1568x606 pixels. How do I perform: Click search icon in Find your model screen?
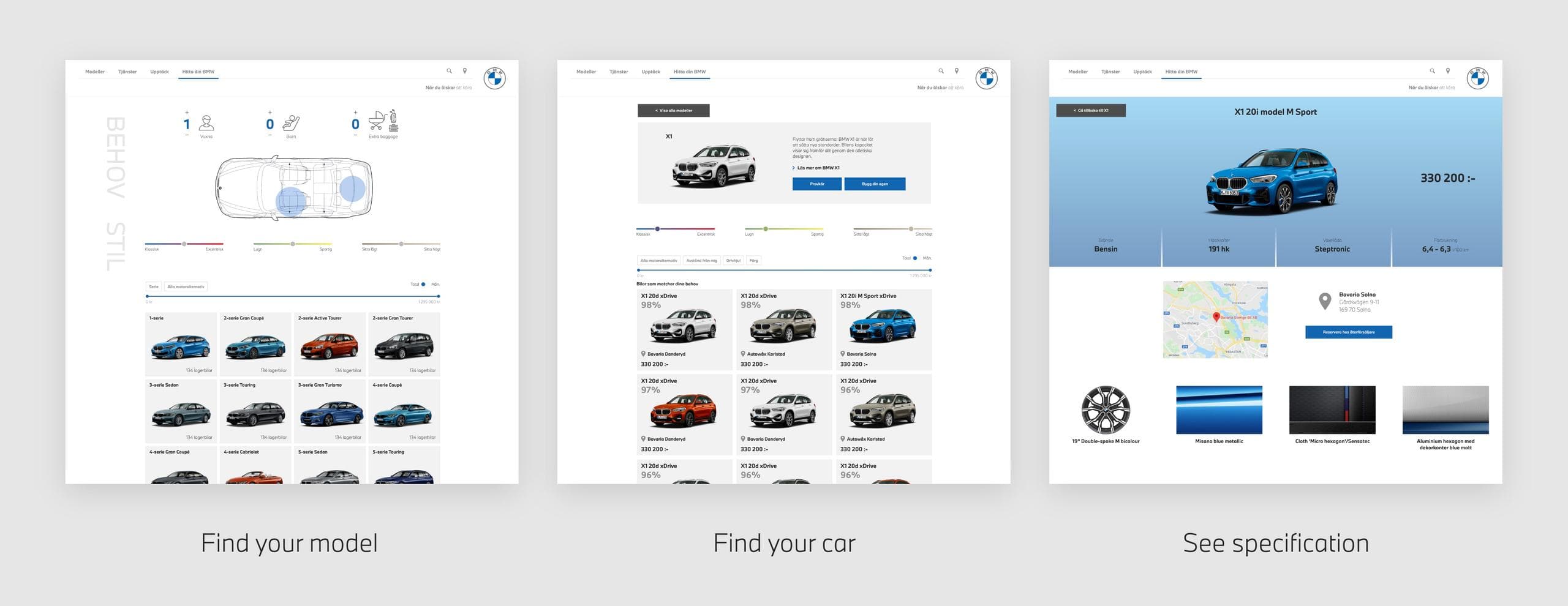pos(449,71)
